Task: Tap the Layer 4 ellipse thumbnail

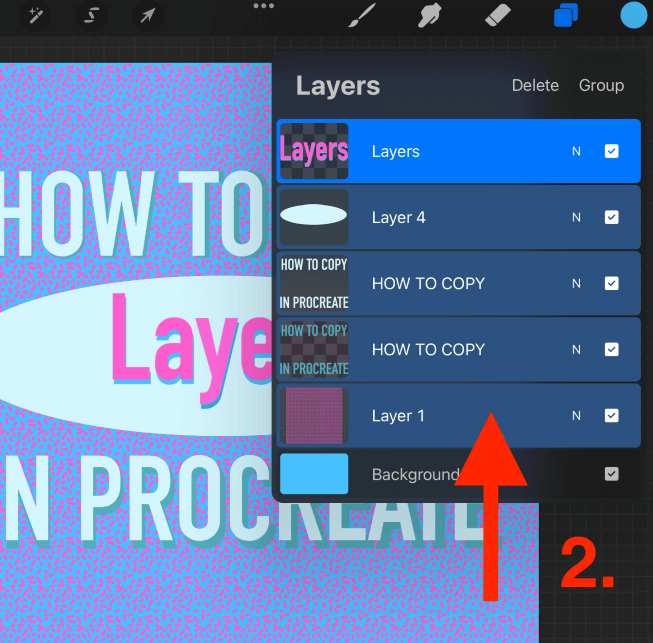Action: coord(314,217)
